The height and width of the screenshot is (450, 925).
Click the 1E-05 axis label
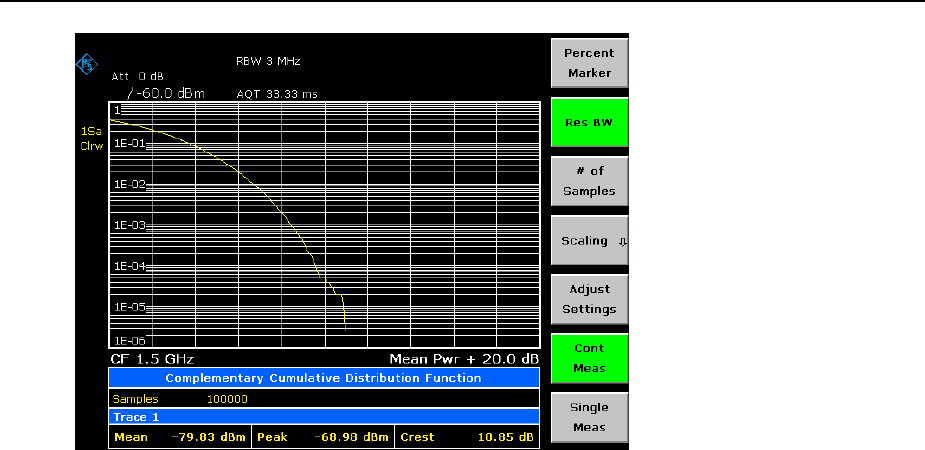(x=129, y=307)
